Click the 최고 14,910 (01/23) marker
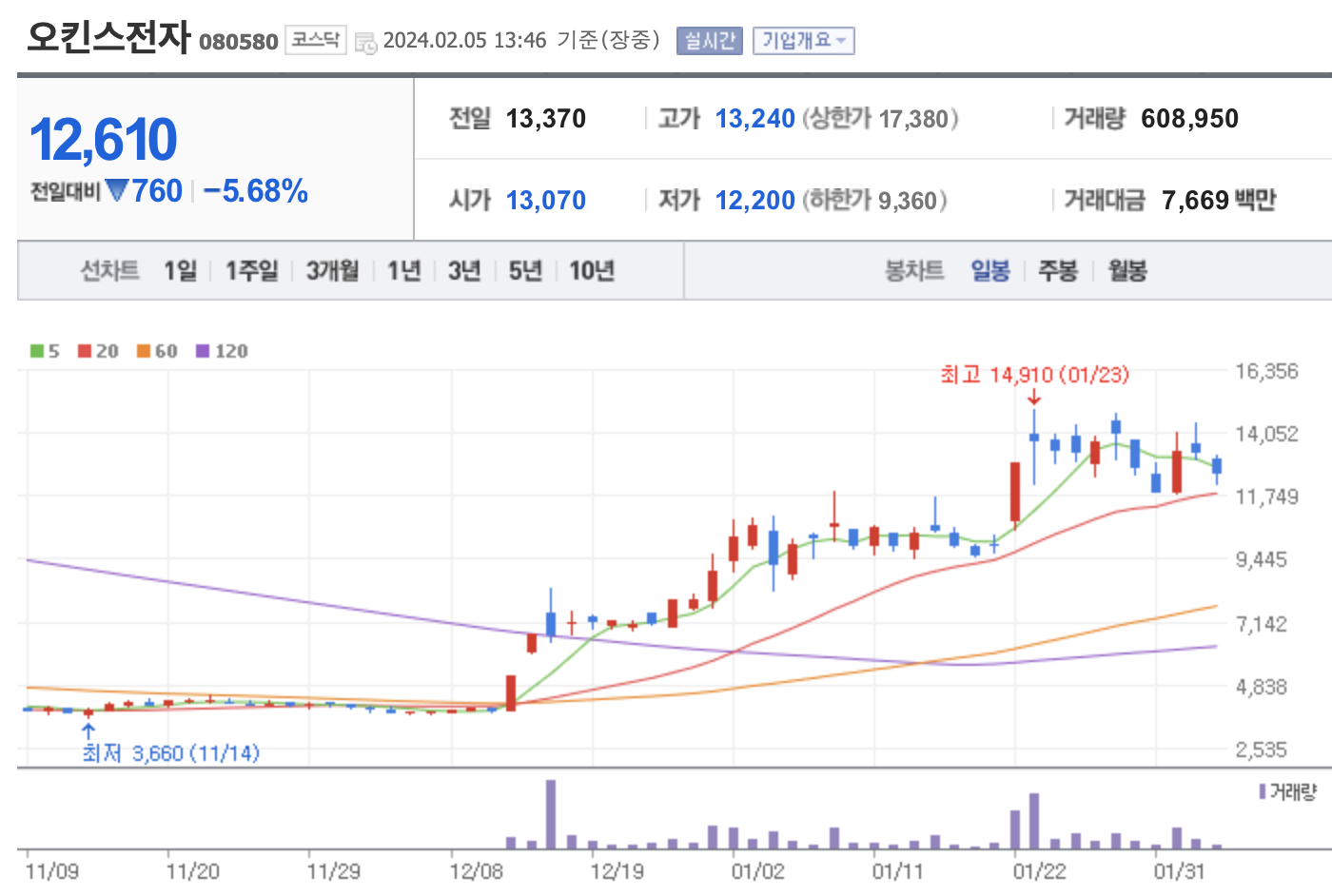1332x896 pixels. click(1034, 375)
